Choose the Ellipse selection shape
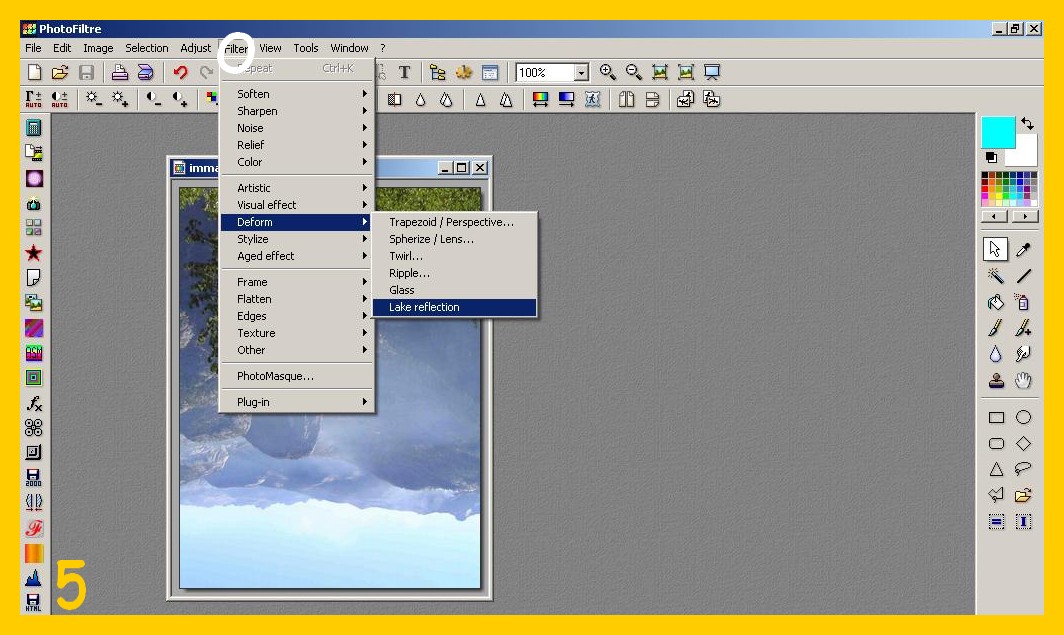Image resolution: width=1064 pixels, height=635 pixels. coord(1023,418)
